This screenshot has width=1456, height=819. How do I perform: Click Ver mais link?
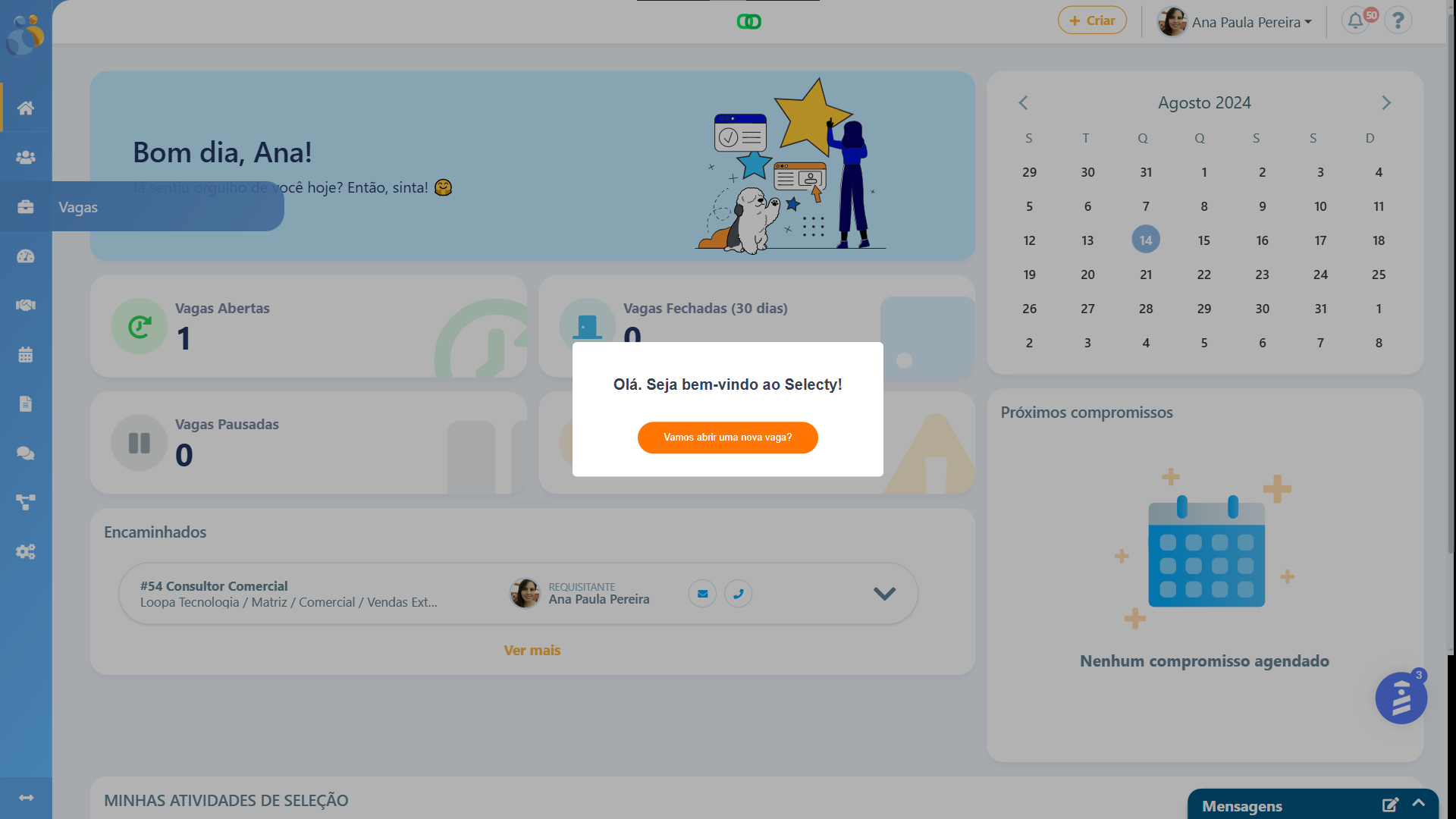tap(532, 651)
